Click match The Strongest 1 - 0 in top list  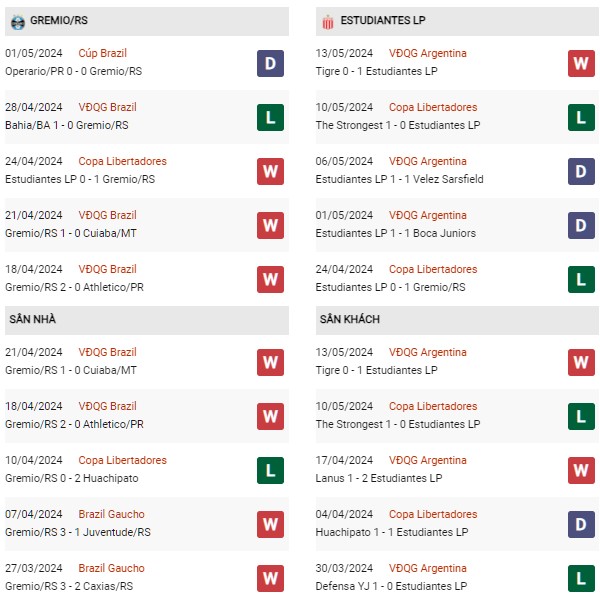coord(398,125)
